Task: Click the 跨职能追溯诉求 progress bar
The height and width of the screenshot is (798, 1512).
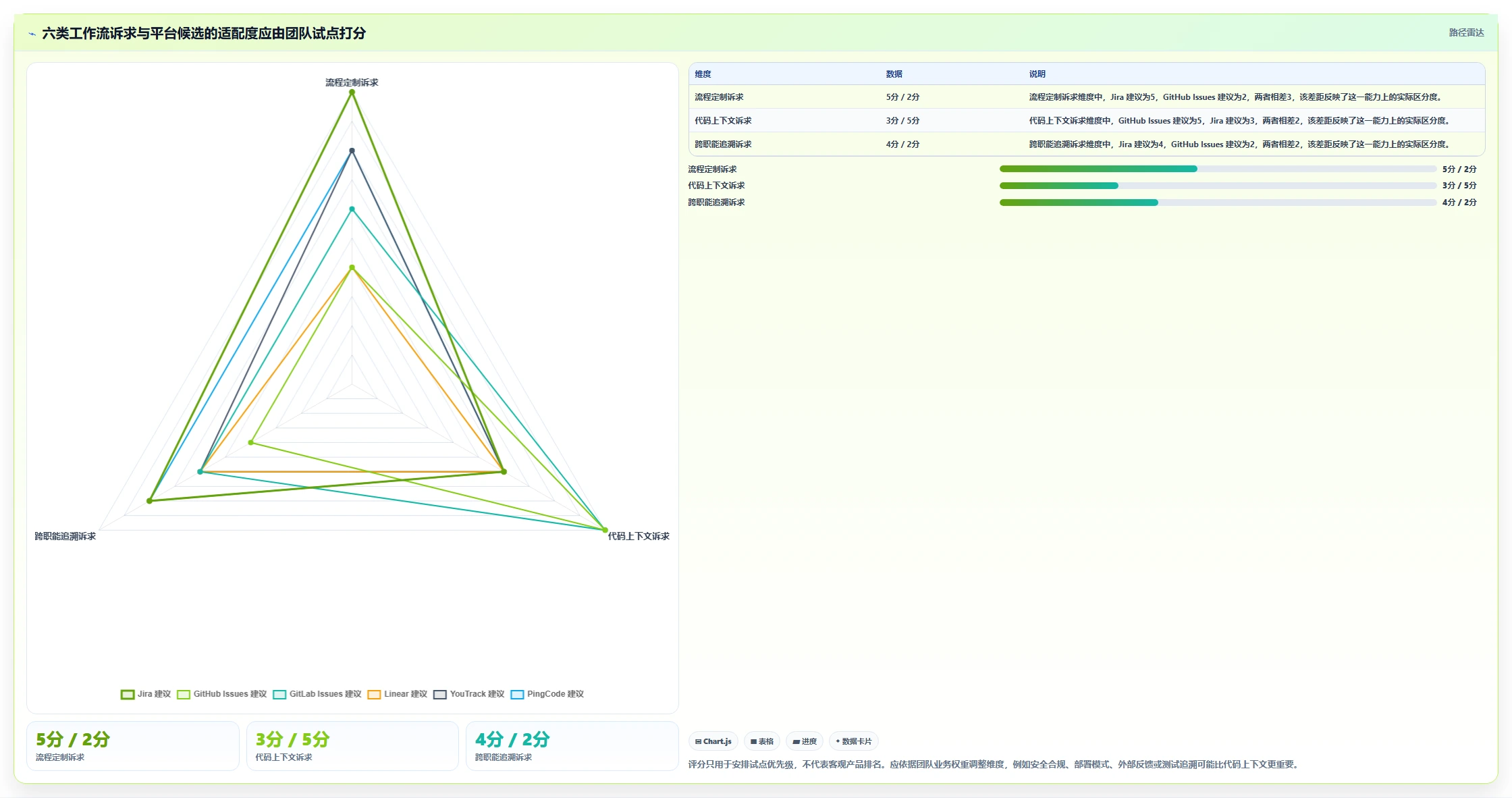Action: (x=1218, y=203)
